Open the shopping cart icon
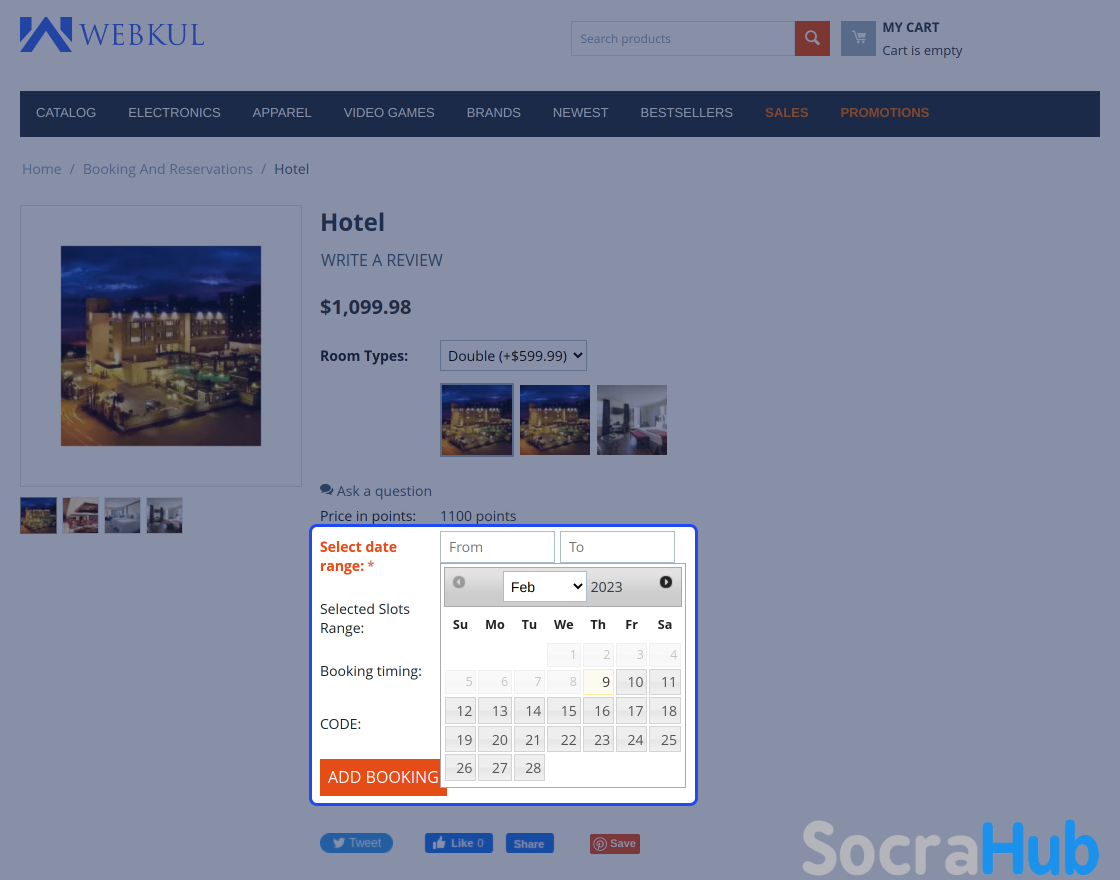 pos(859,39)
